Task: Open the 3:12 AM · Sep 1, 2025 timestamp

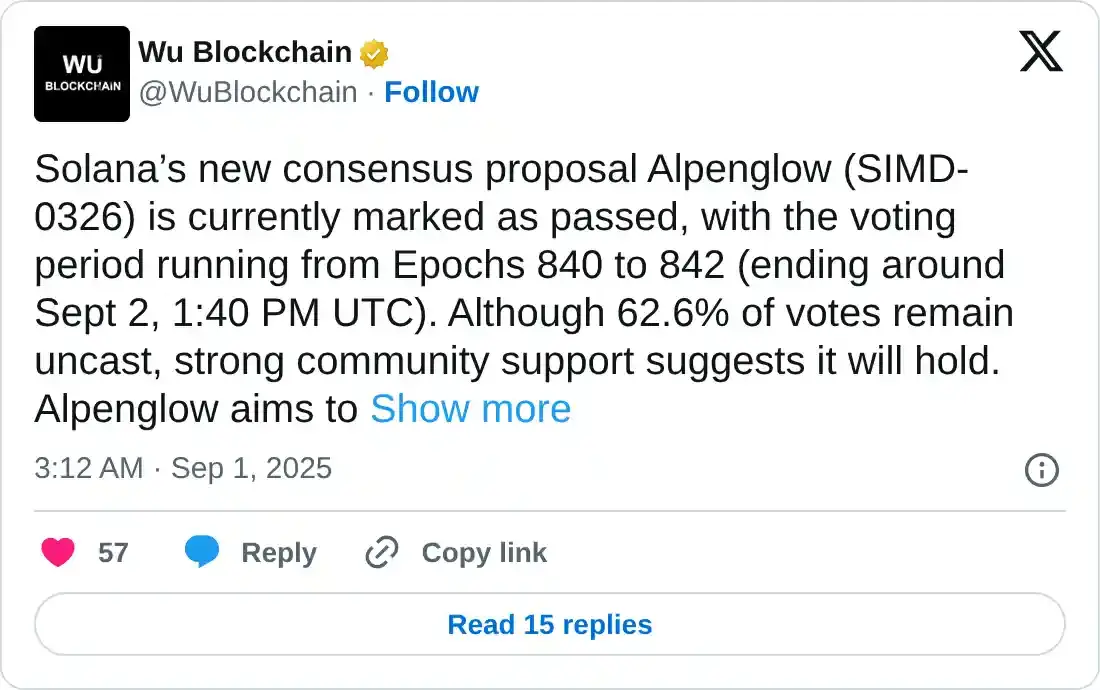Action: pyautogui.click(x=183, y=468)
